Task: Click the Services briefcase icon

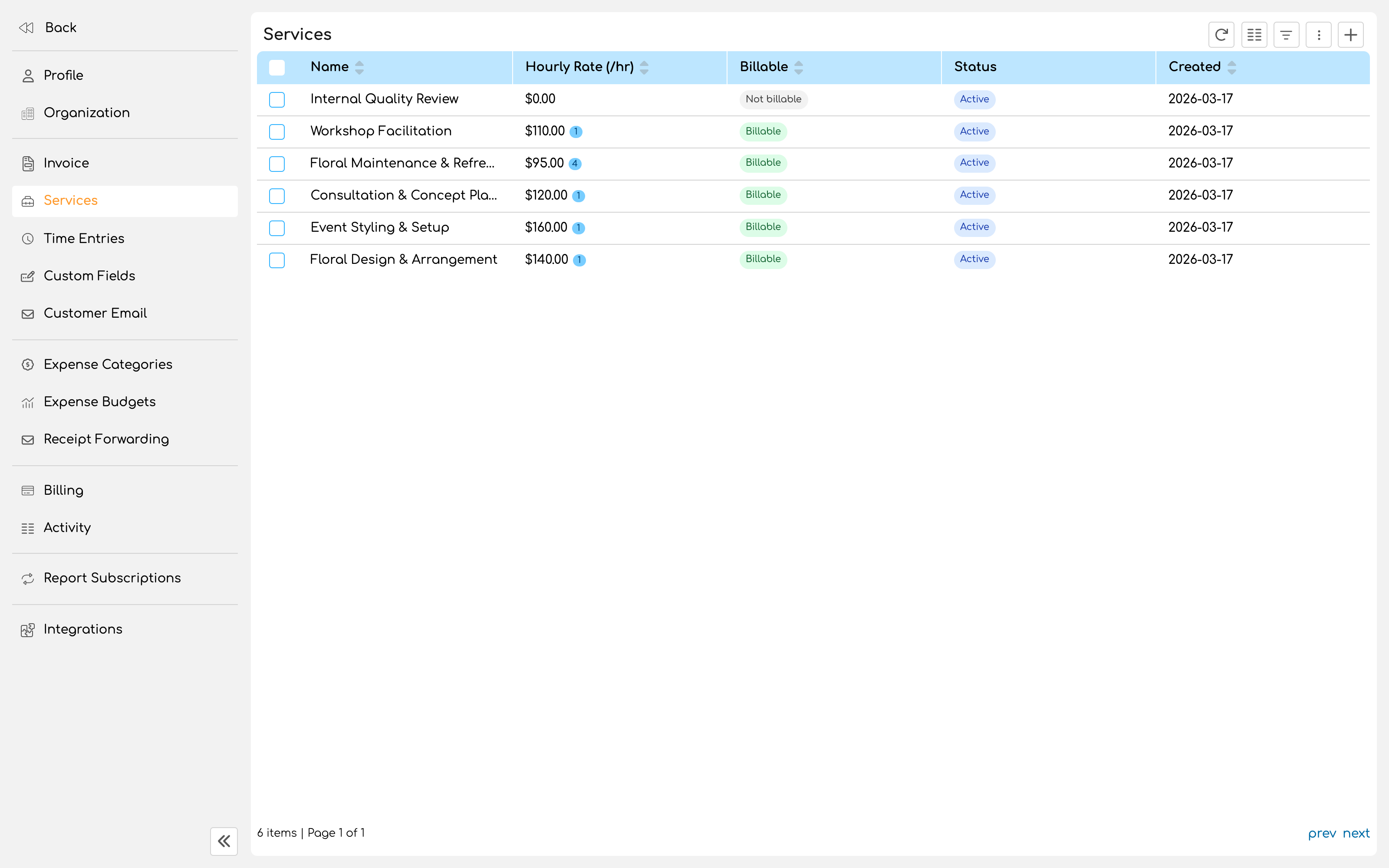Action: [27, 201]
